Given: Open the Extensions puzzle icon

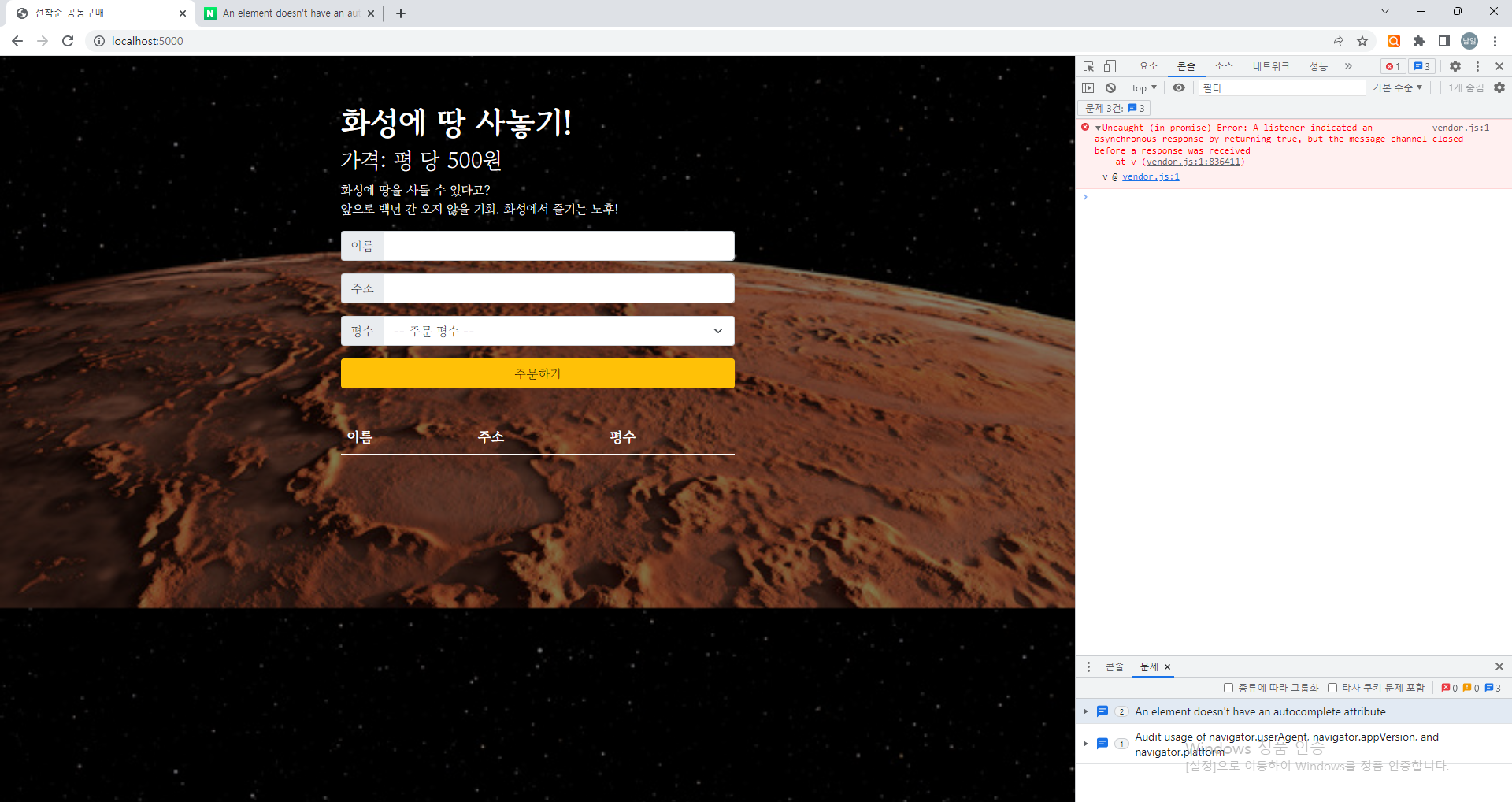Looking at the screenshot, I should [1419, 41].
